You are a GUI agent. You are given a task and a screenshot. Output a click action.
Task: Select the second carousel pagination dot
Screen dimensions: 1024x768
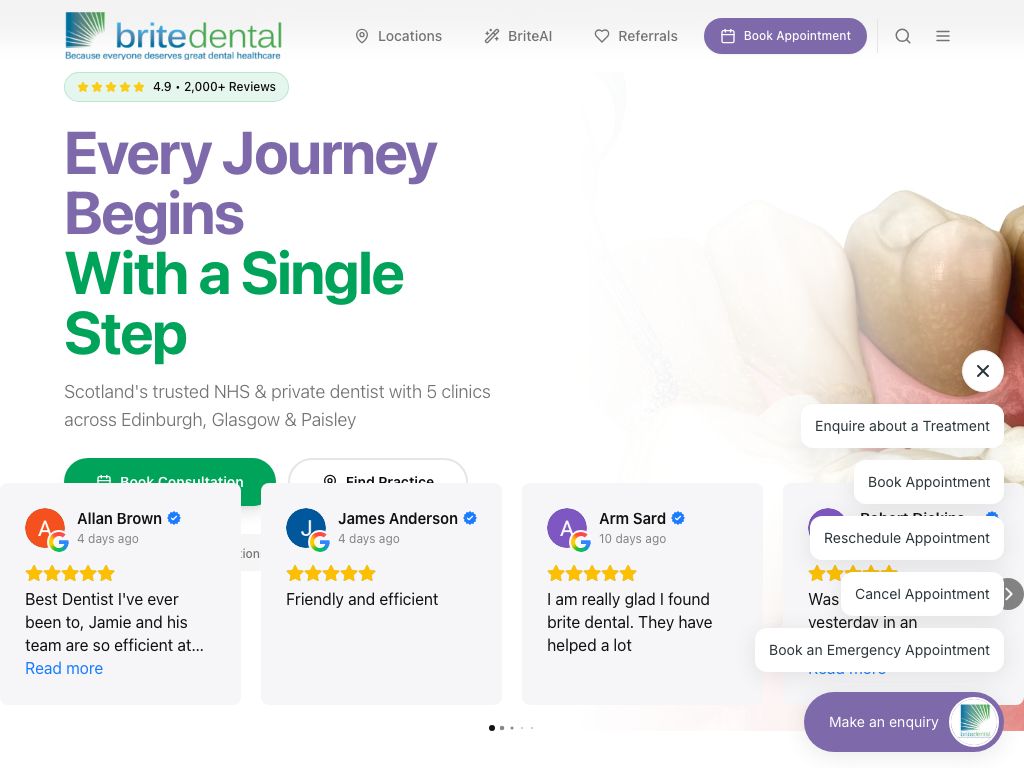(x=502, y=728)
